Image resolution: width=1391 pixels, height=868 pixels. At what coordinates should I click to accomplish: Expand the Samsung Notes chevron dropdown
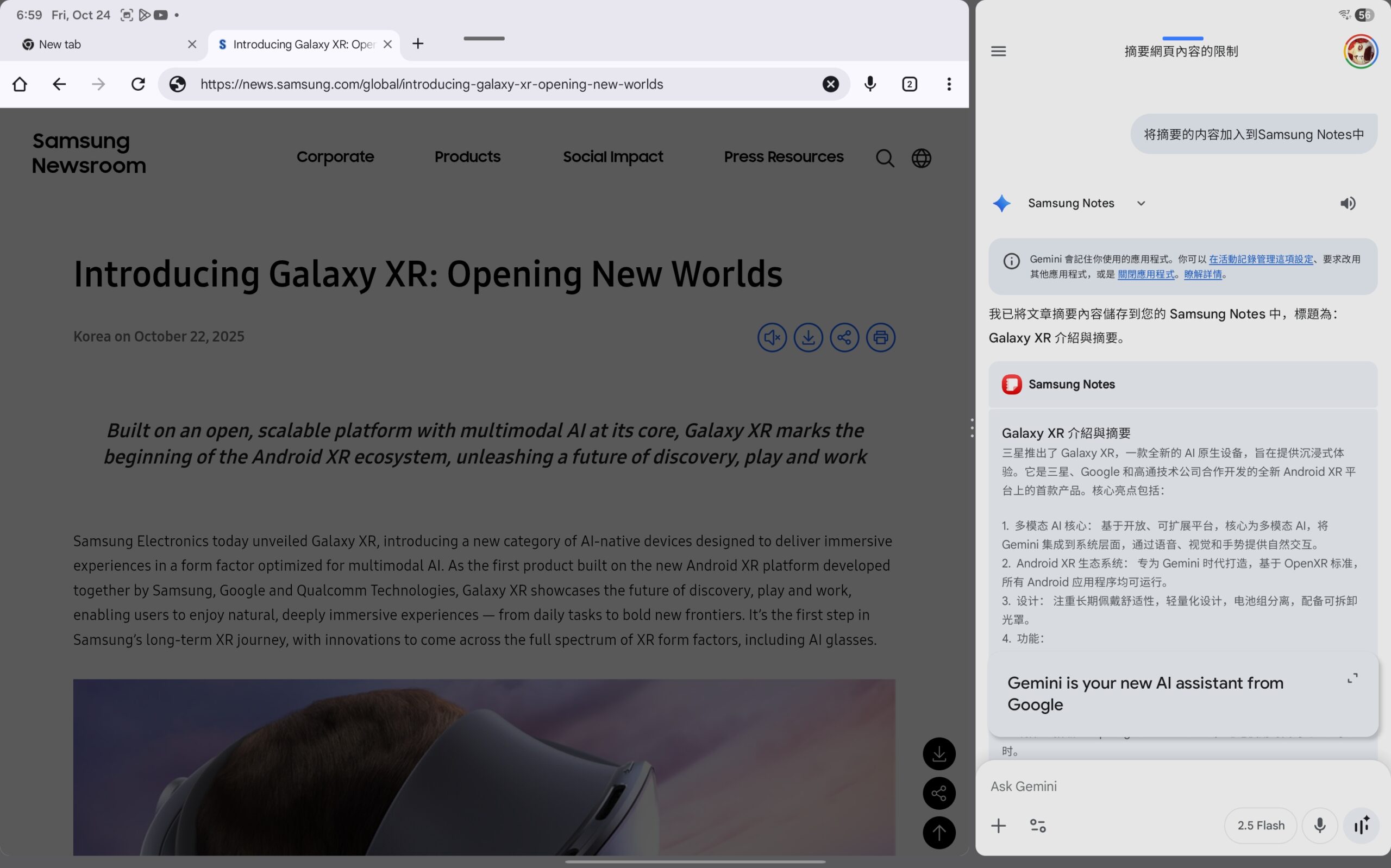pos(1141,203)
